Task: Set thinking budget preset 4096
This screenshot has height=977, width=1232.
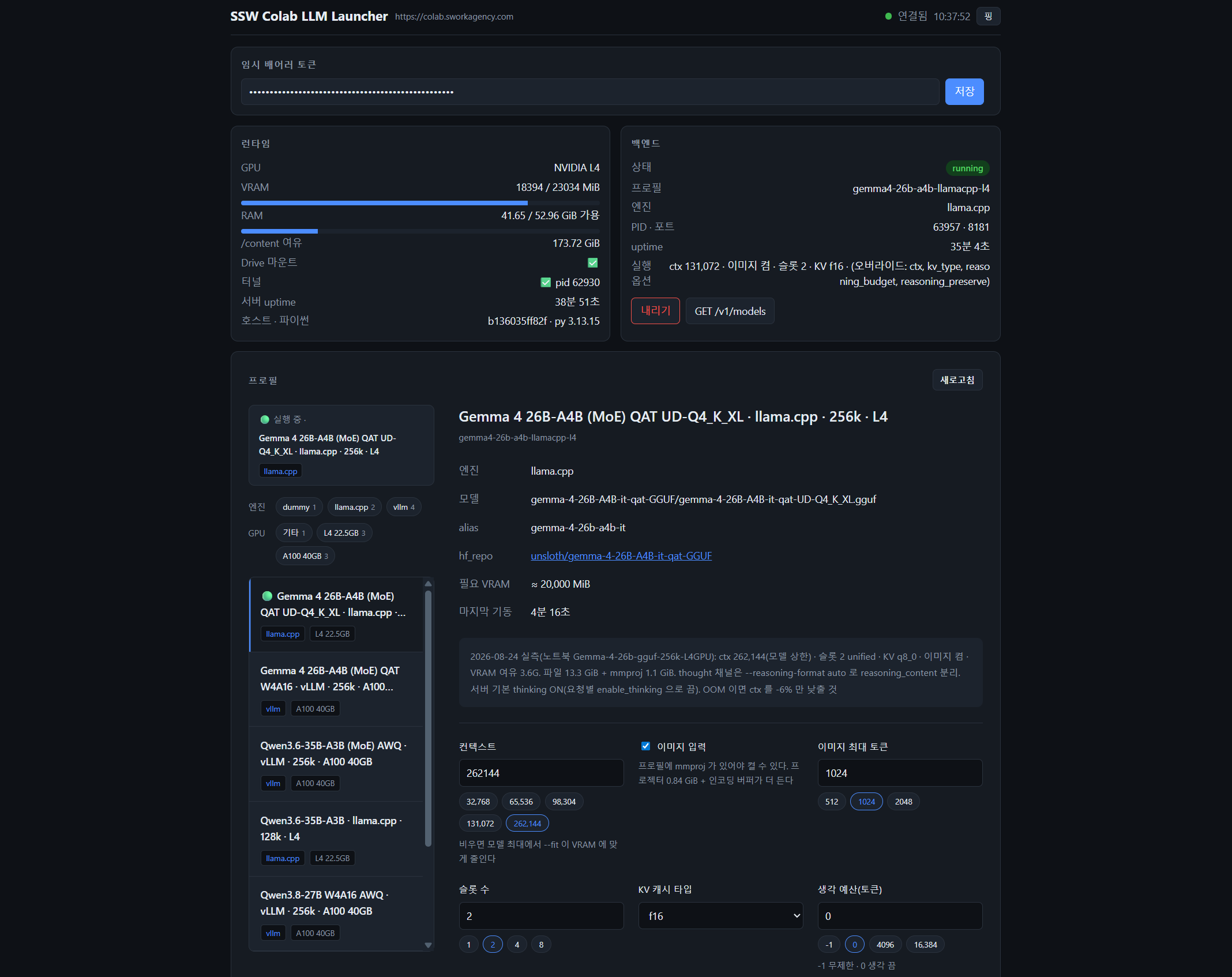Action: coord(885,945)
